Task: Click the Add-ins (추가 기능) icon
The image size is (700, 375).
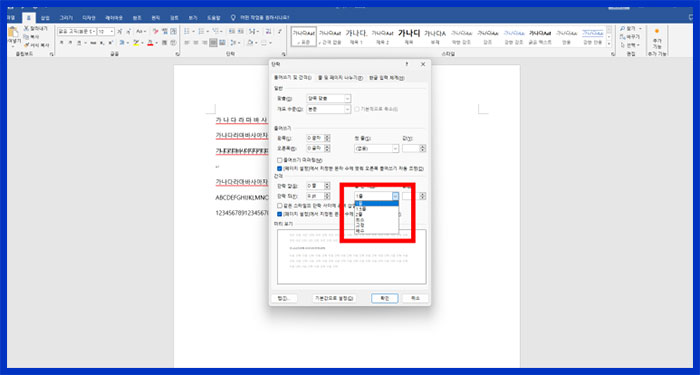Action: click(x=657, y=31)
